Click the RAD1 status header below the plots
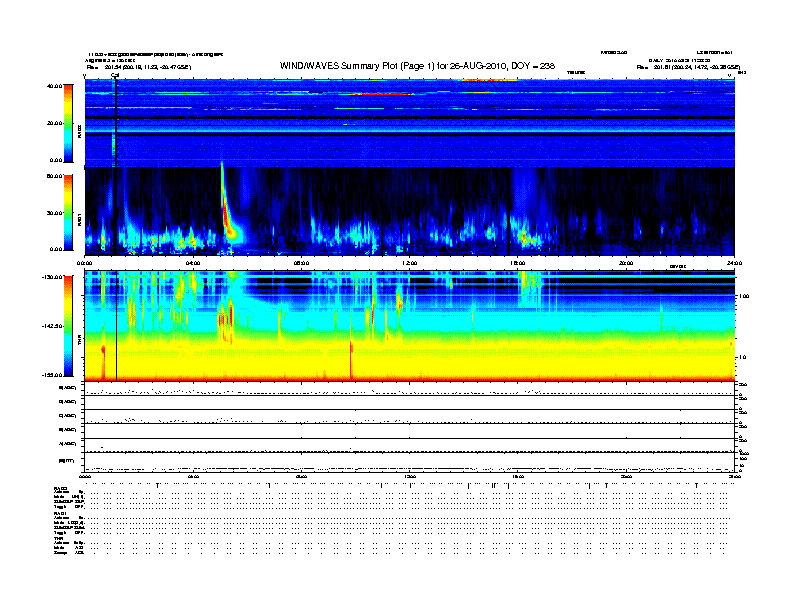 tap(61, 514)
